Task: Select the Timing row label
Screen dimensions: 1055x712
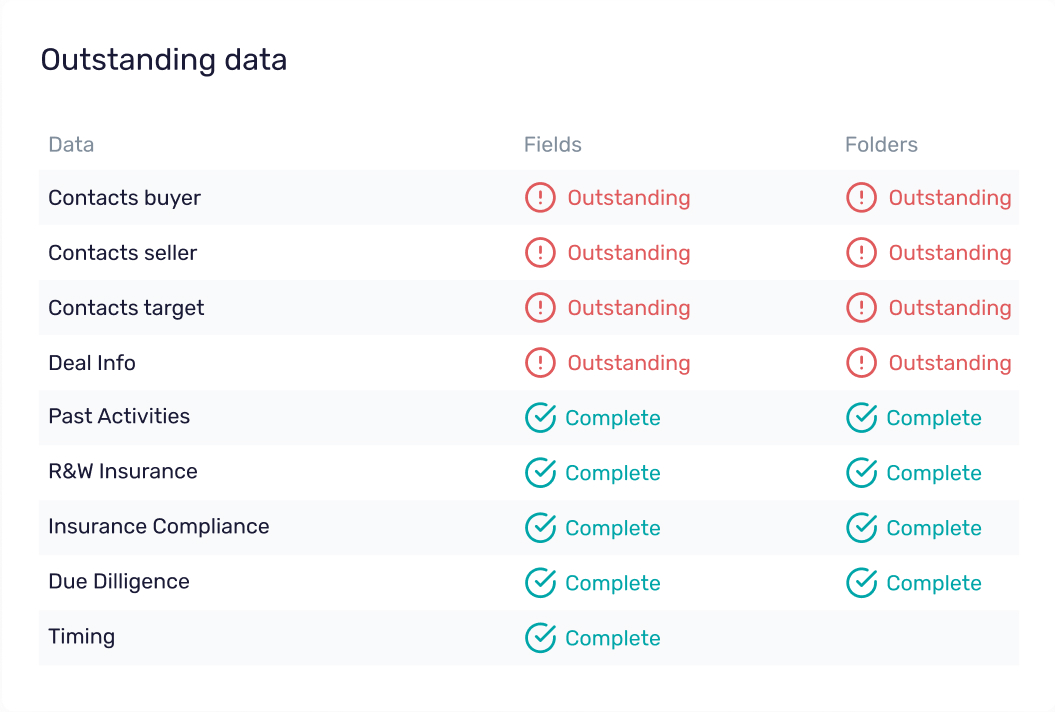Action: [81, 637]
